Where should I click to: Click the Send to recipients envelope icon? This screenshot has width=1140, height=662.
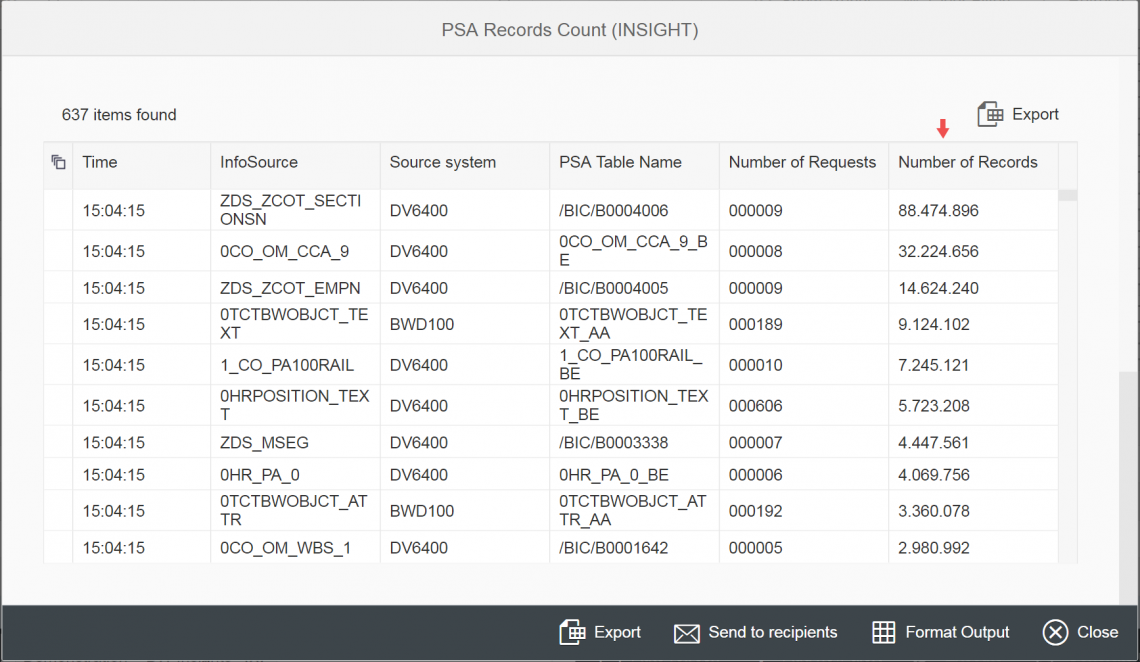click(x=686, y=632)
